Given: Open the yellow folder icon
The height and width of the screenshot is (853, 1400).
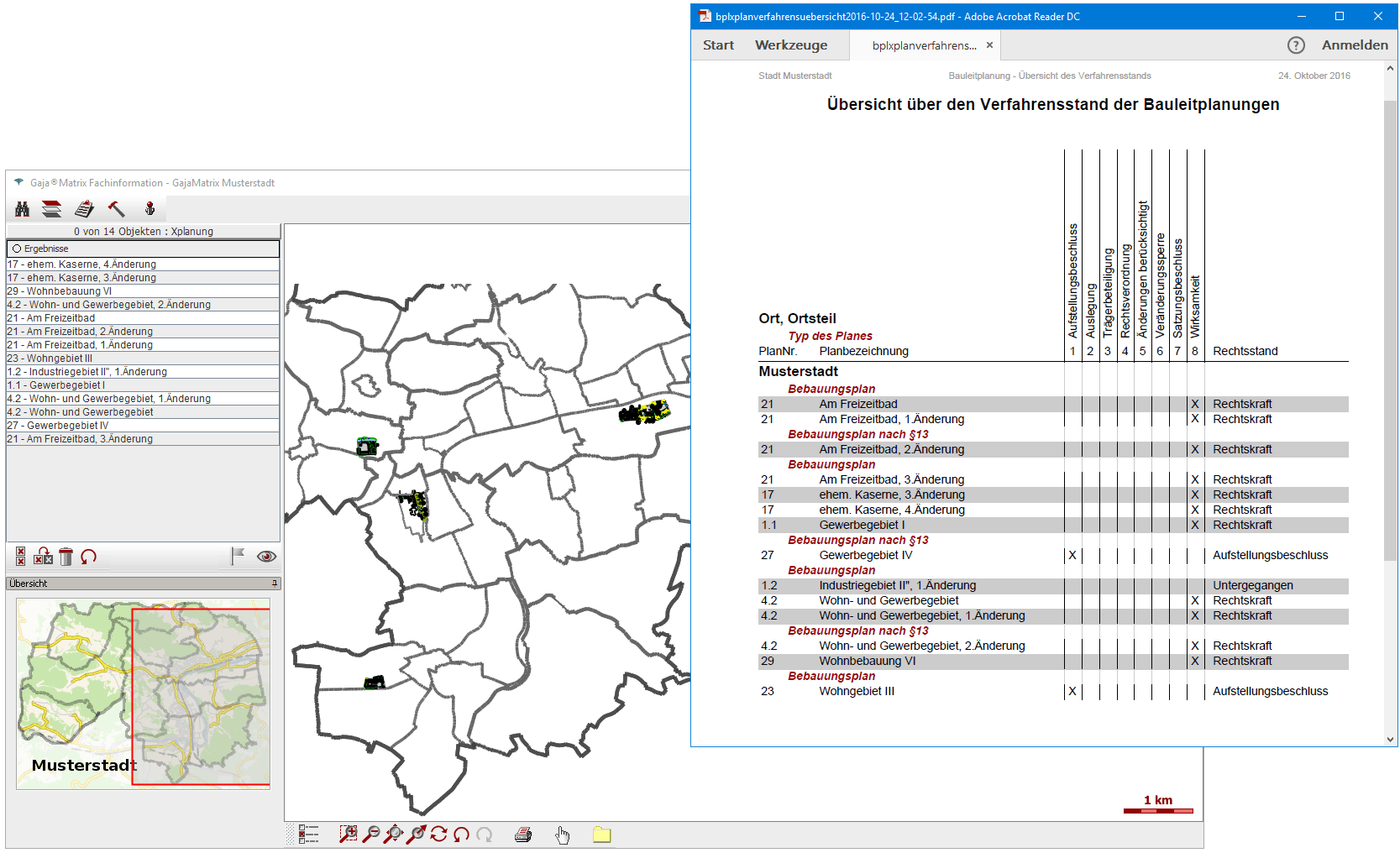Looking at the screenshot, I should (601, 835).
